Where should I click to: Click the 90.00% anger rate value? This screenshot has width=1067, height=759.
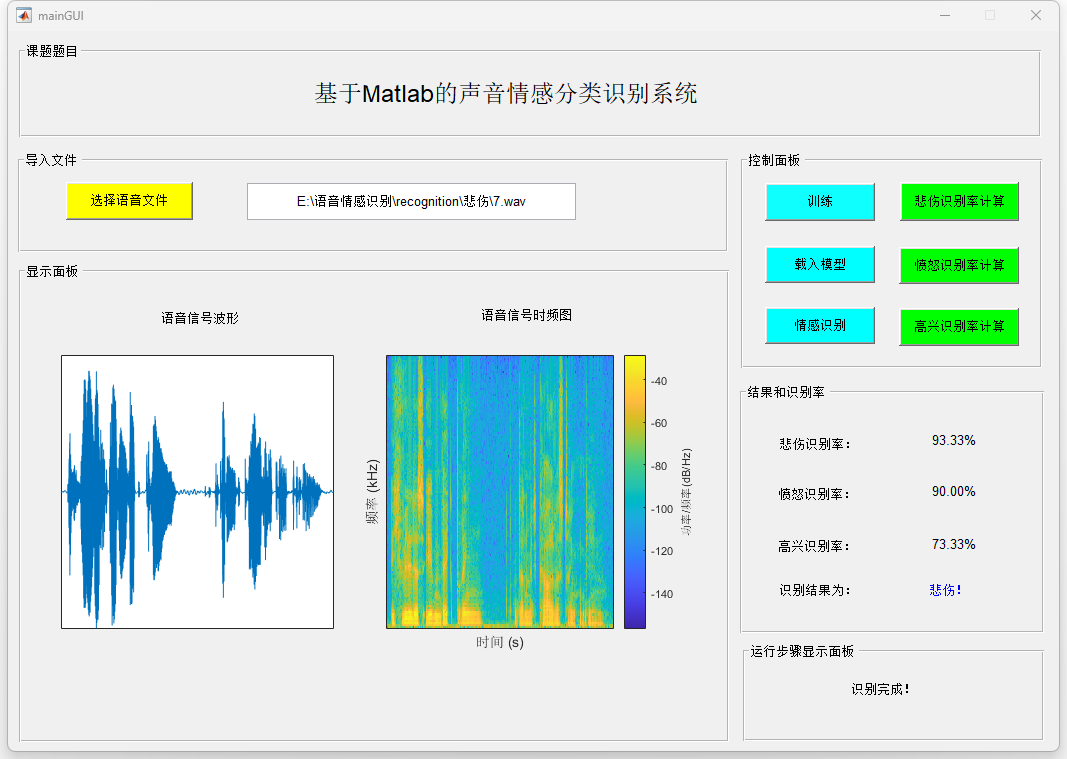(x=953, y=492)
